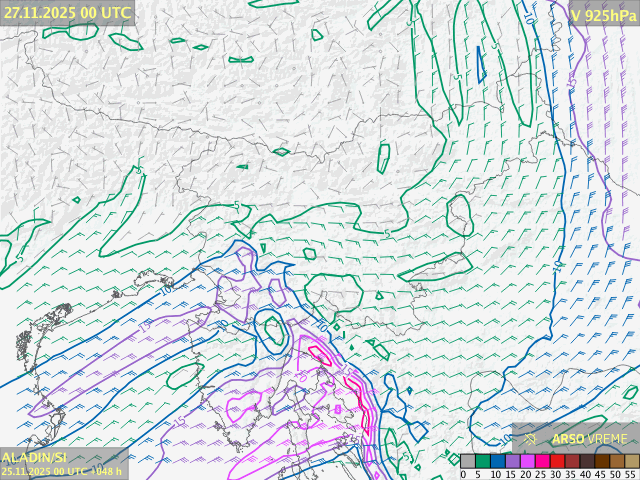Select the purple 15 legend color swatch

[x=512, y=461]
